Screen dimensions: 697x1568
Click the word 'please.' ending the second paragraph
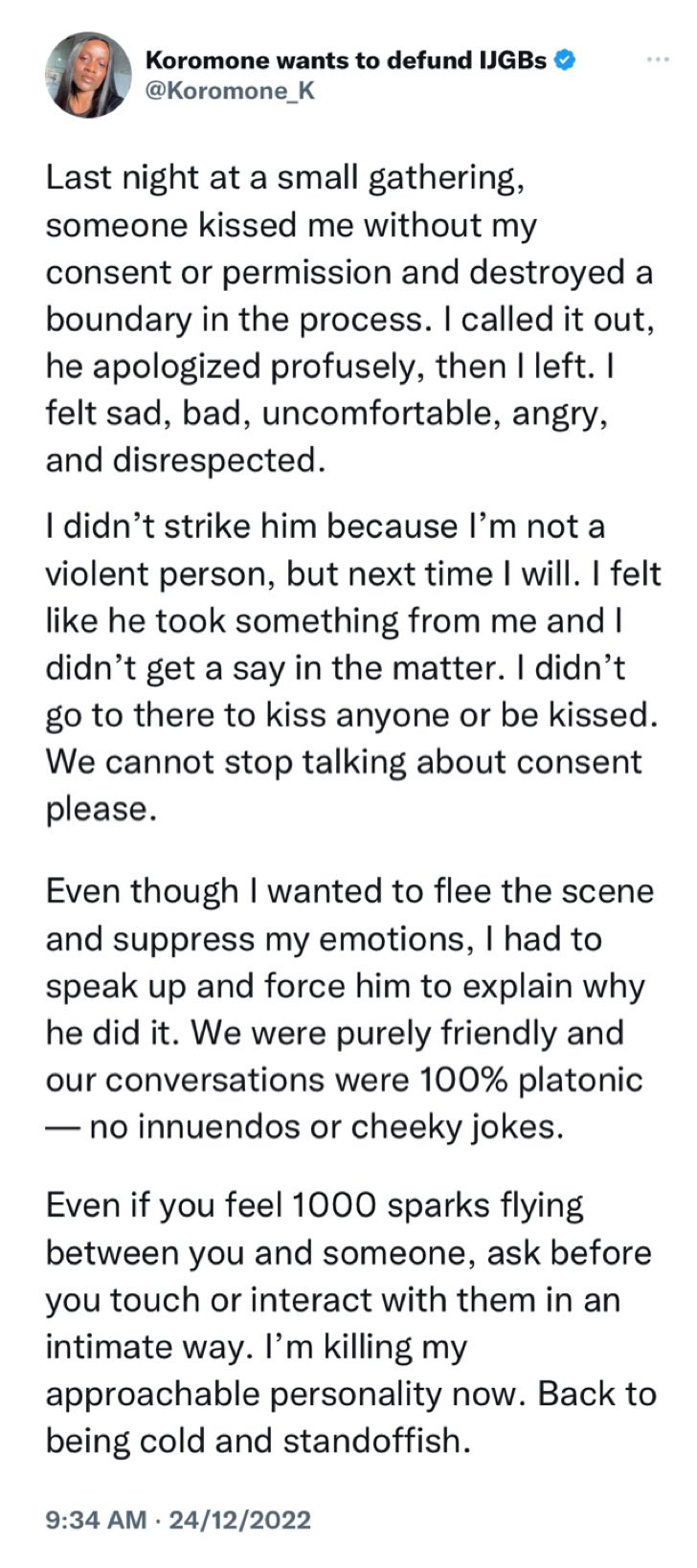pyautogui.click(x=101, y=809)
